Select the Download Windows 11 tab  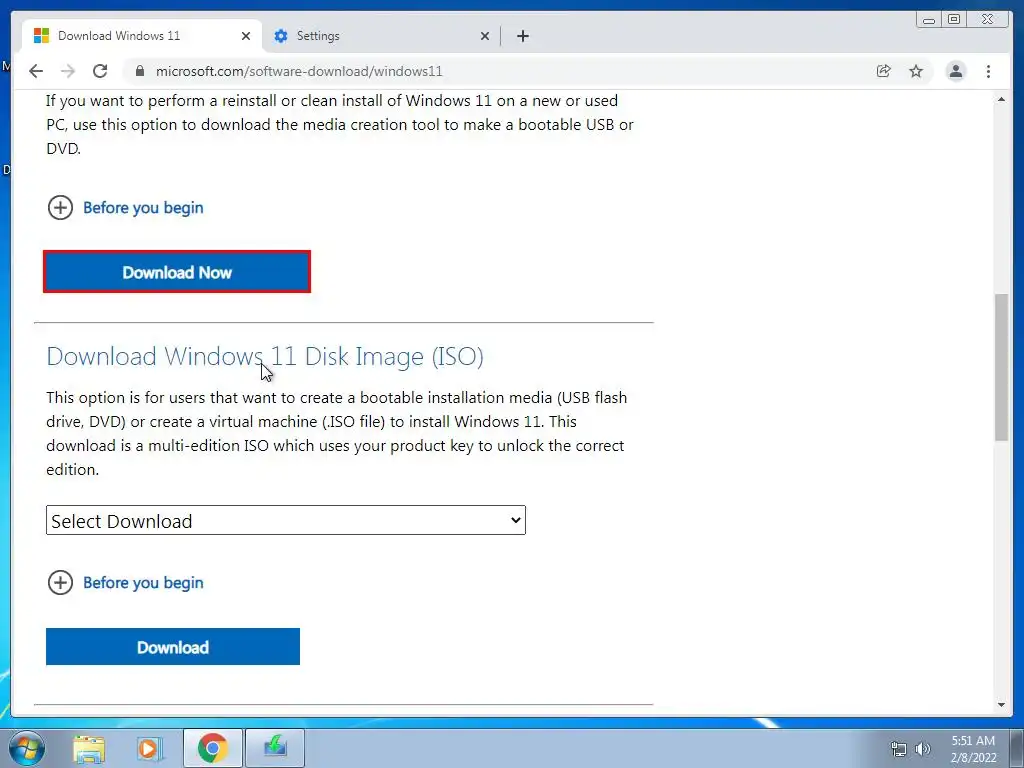click(142, 36)
